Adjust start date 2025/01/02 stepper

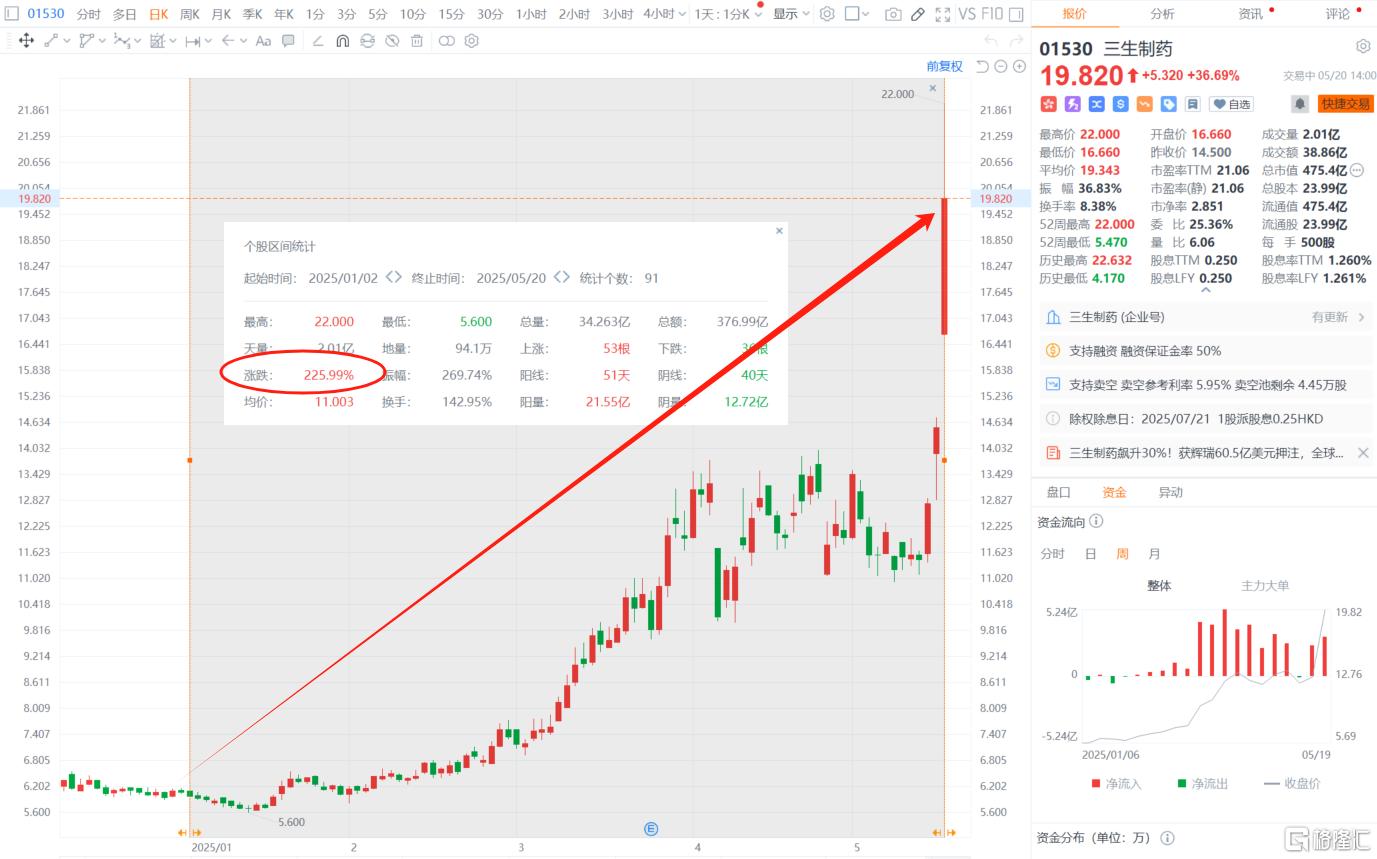394,278
